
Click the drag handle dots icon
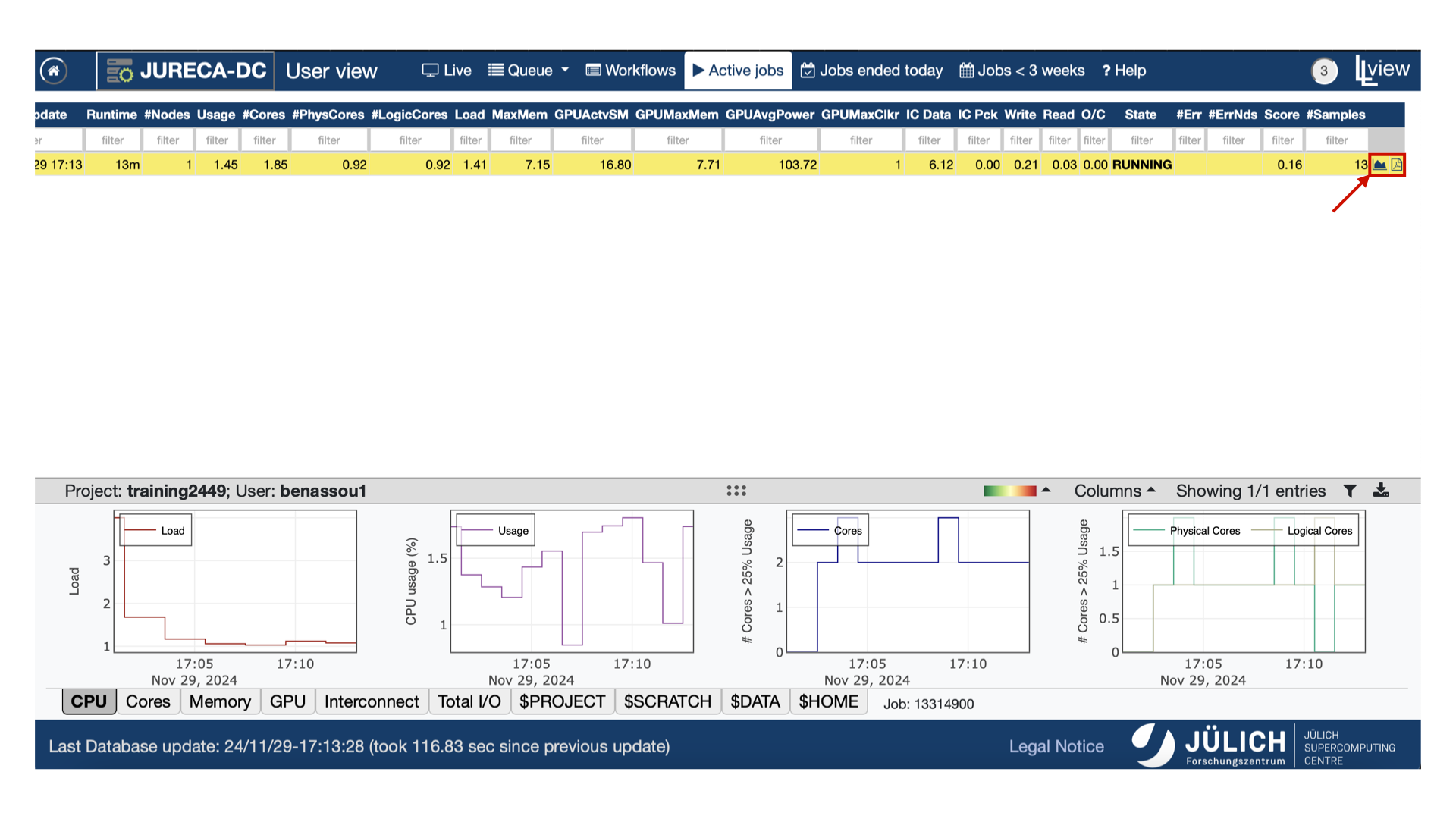736,491
